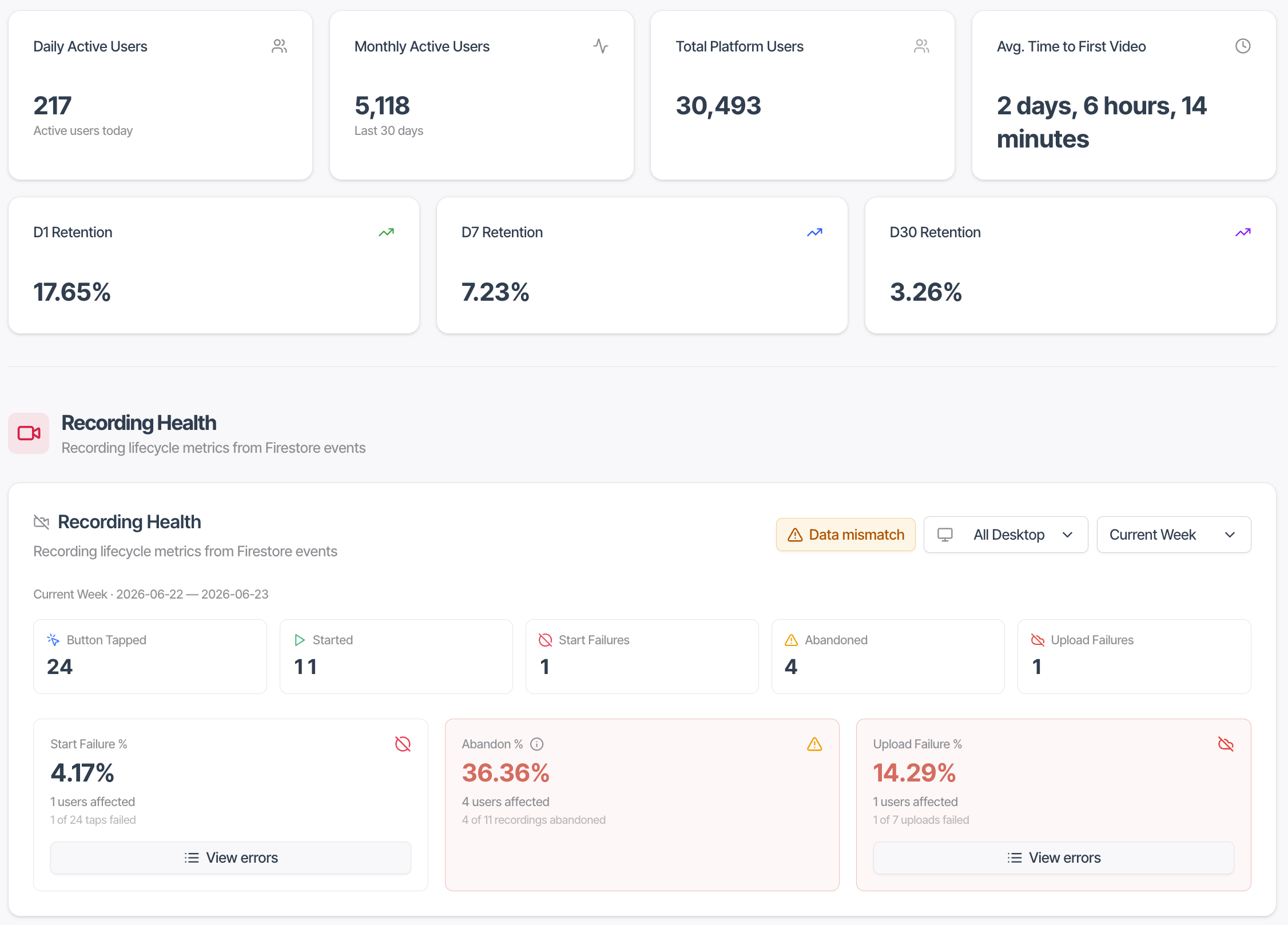This screenshot has height=925, width=1288.
Task: Click the crossed-out camera icon beside Recording Health title
Action: (x=41, y=521)
